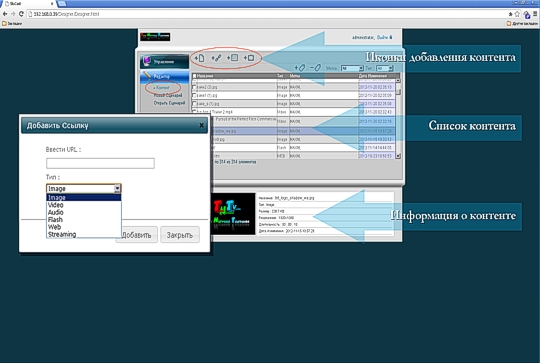This screenshot has height=363, width=540.
Task: Click the add rectangle-frame icon in toolbar
Action: coord(249,58)
